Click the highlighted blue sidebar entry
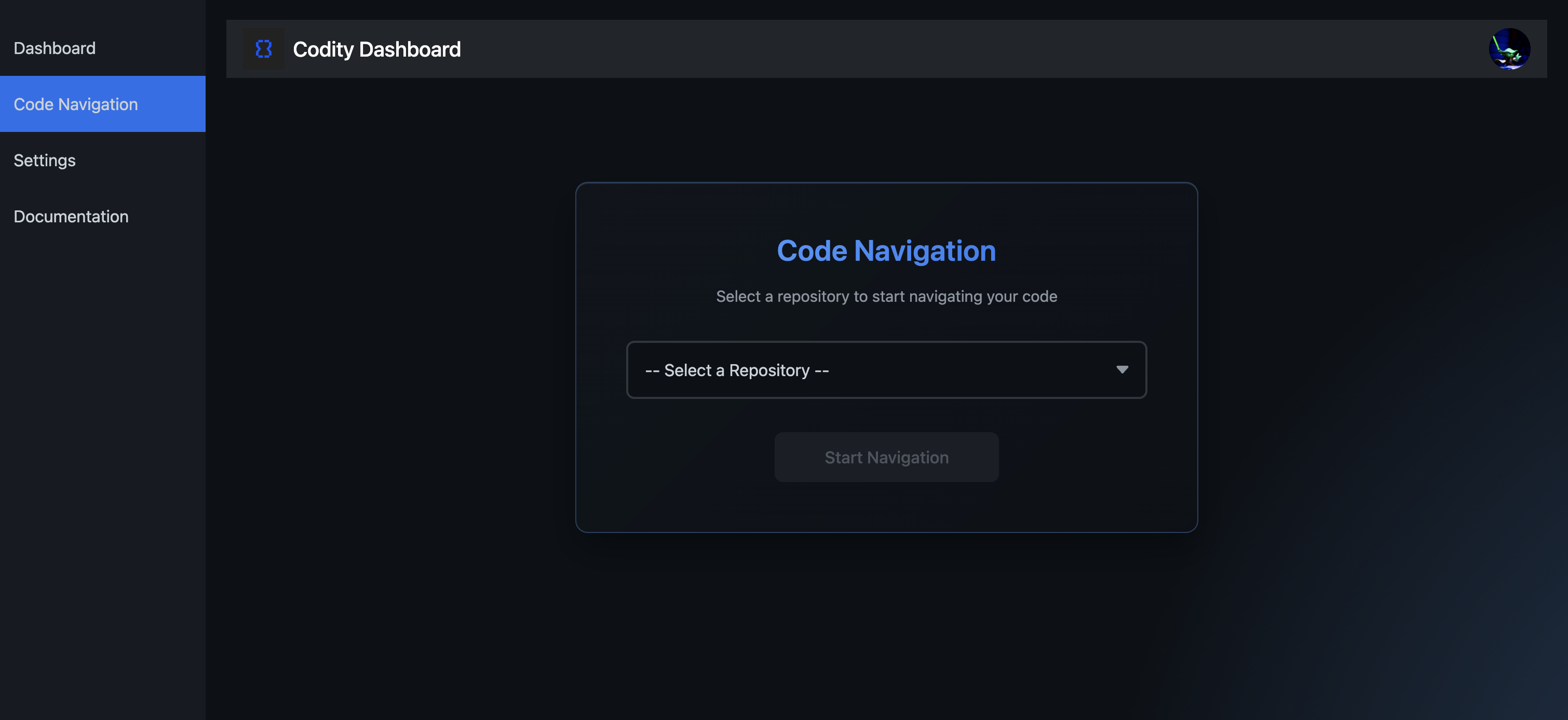The height and width of the screenshot is (720, 1568). click(x=75, y=104)
